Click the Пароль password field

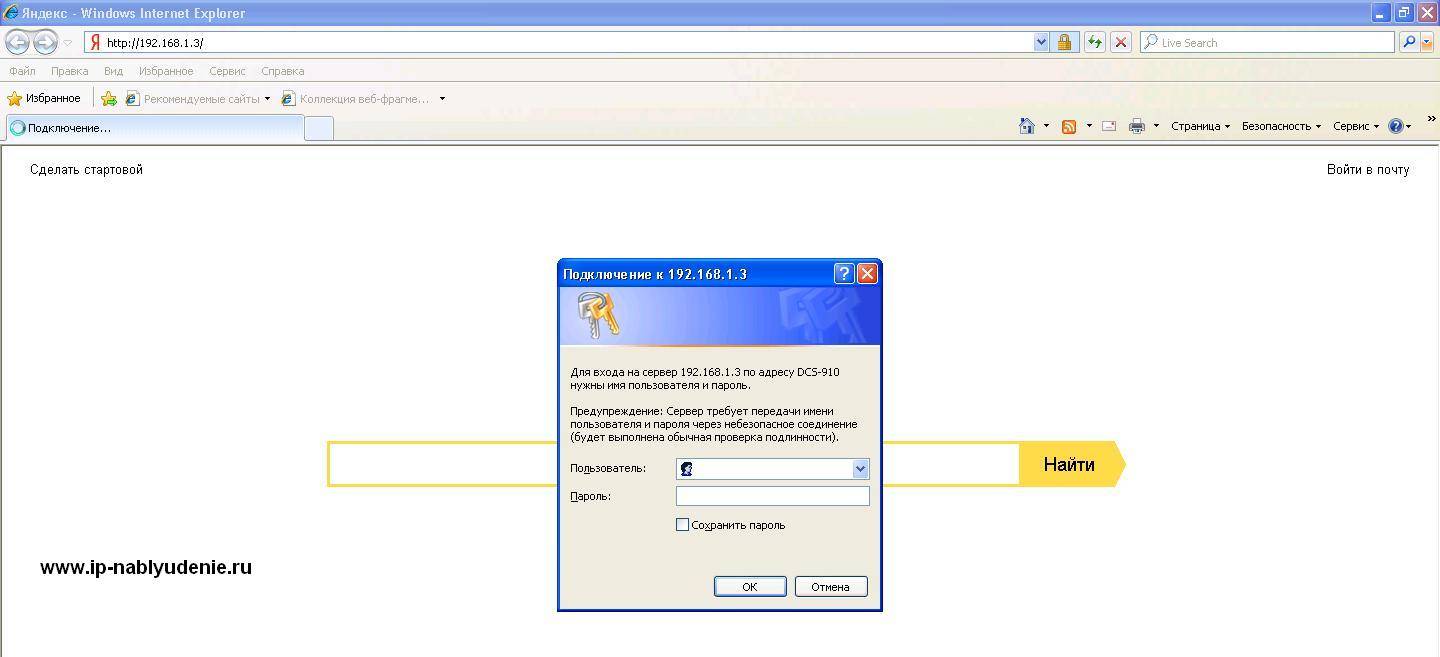pos(773,496)
